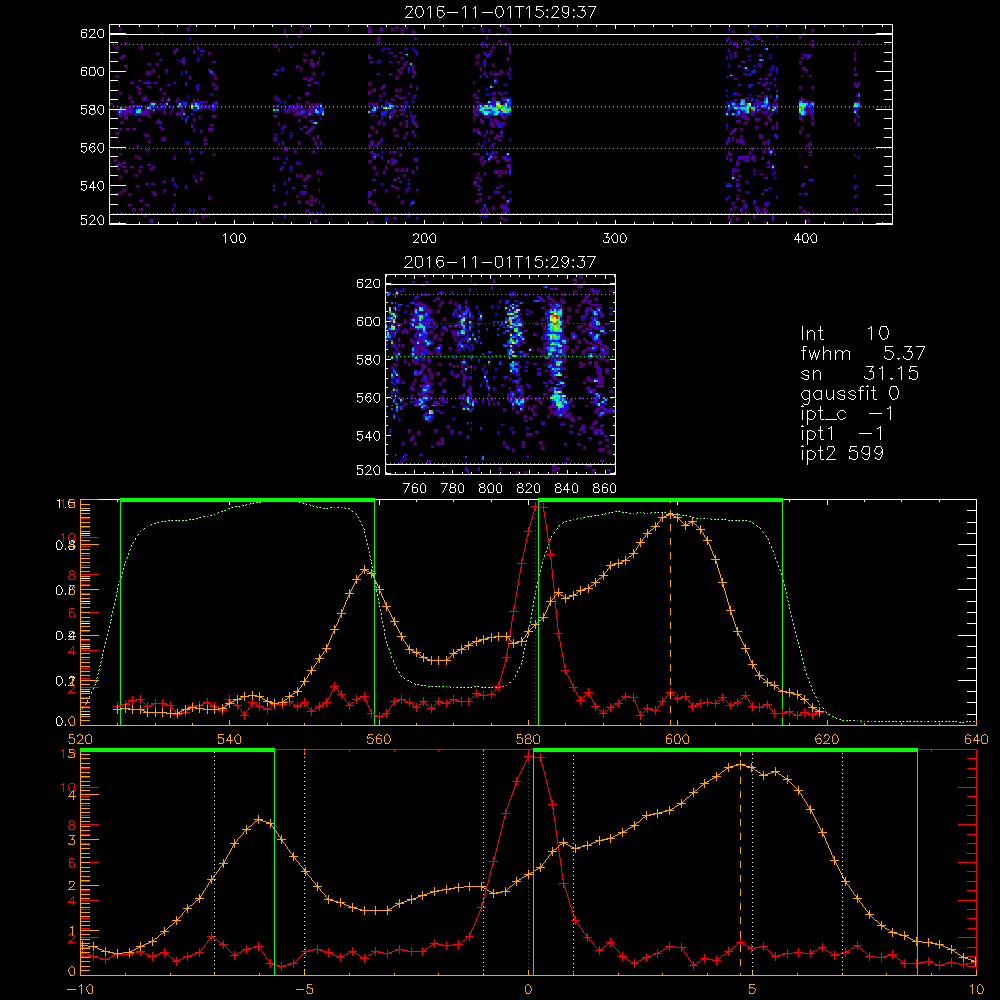Click x-axis label 300 on top spectrogram
The image size is (1000, 1000).
[x=615, y=239]
